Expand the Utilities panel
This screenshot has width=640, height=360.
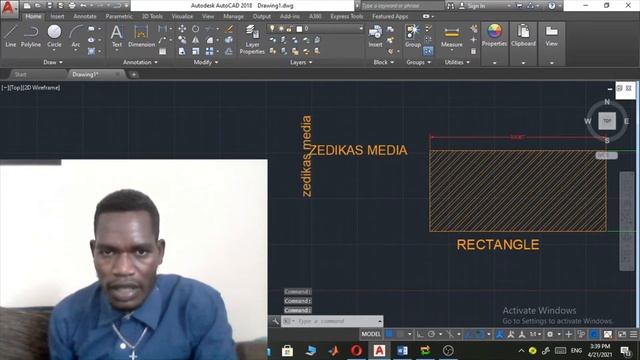pos(457,62)
